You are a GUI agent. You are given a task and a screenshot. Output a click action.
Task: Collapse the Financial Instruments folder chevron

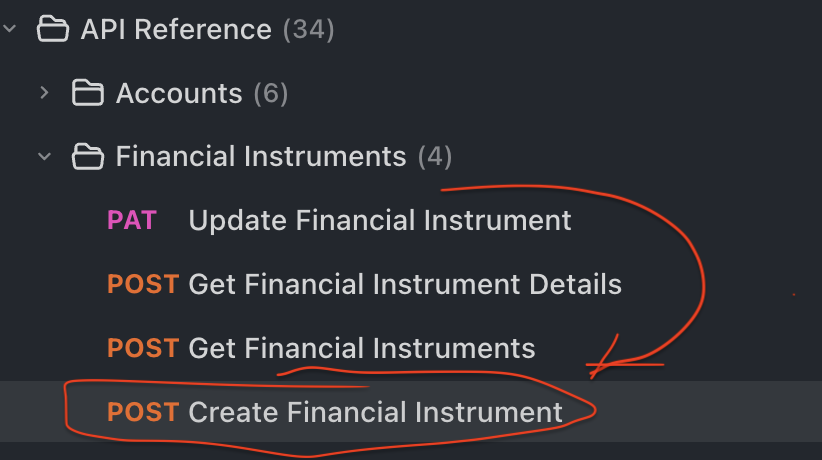[44, 156]
